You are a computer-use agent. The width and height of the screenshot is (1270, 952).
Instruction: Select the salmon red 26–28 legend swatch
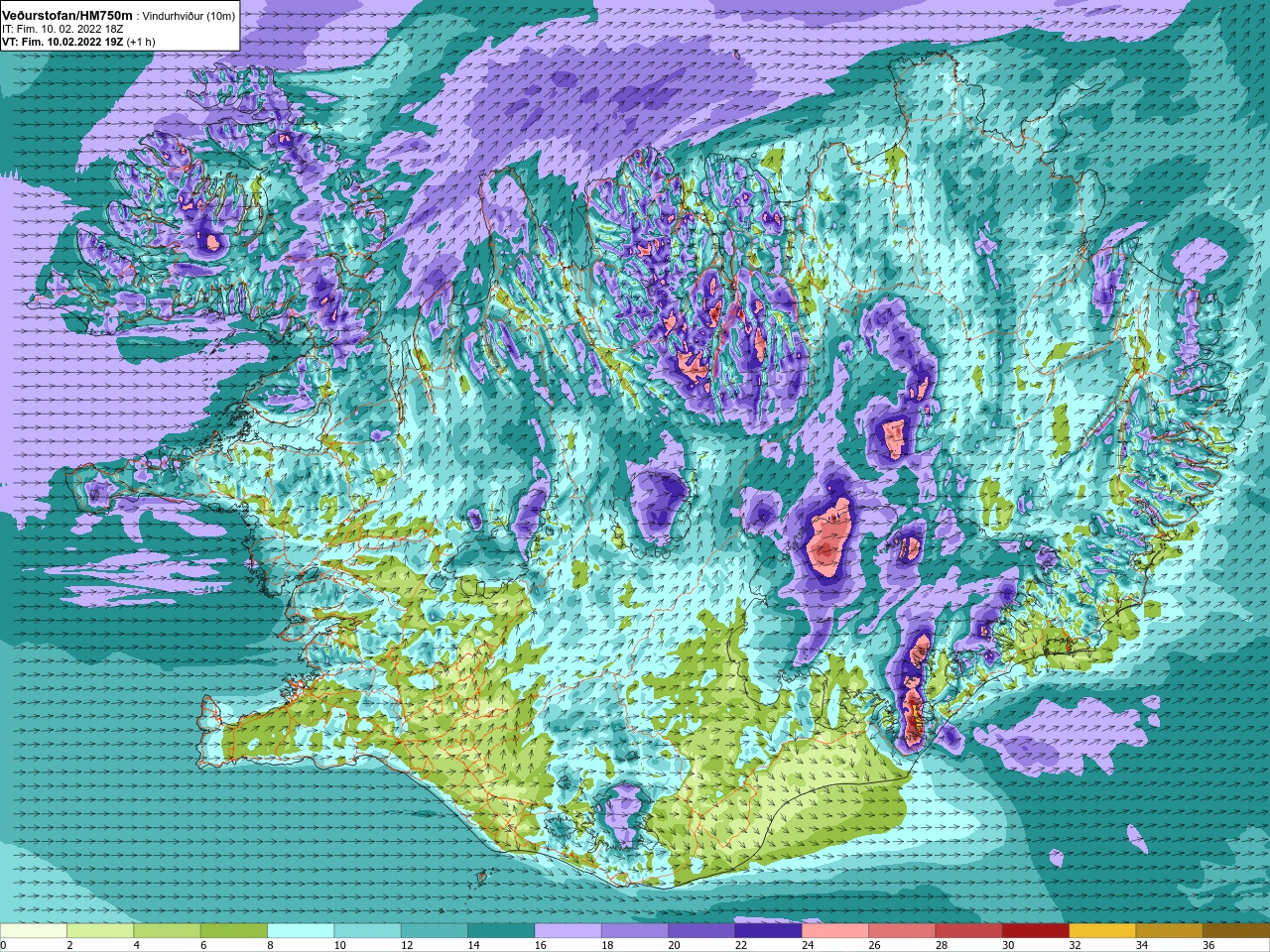click(x=902, y=931)
